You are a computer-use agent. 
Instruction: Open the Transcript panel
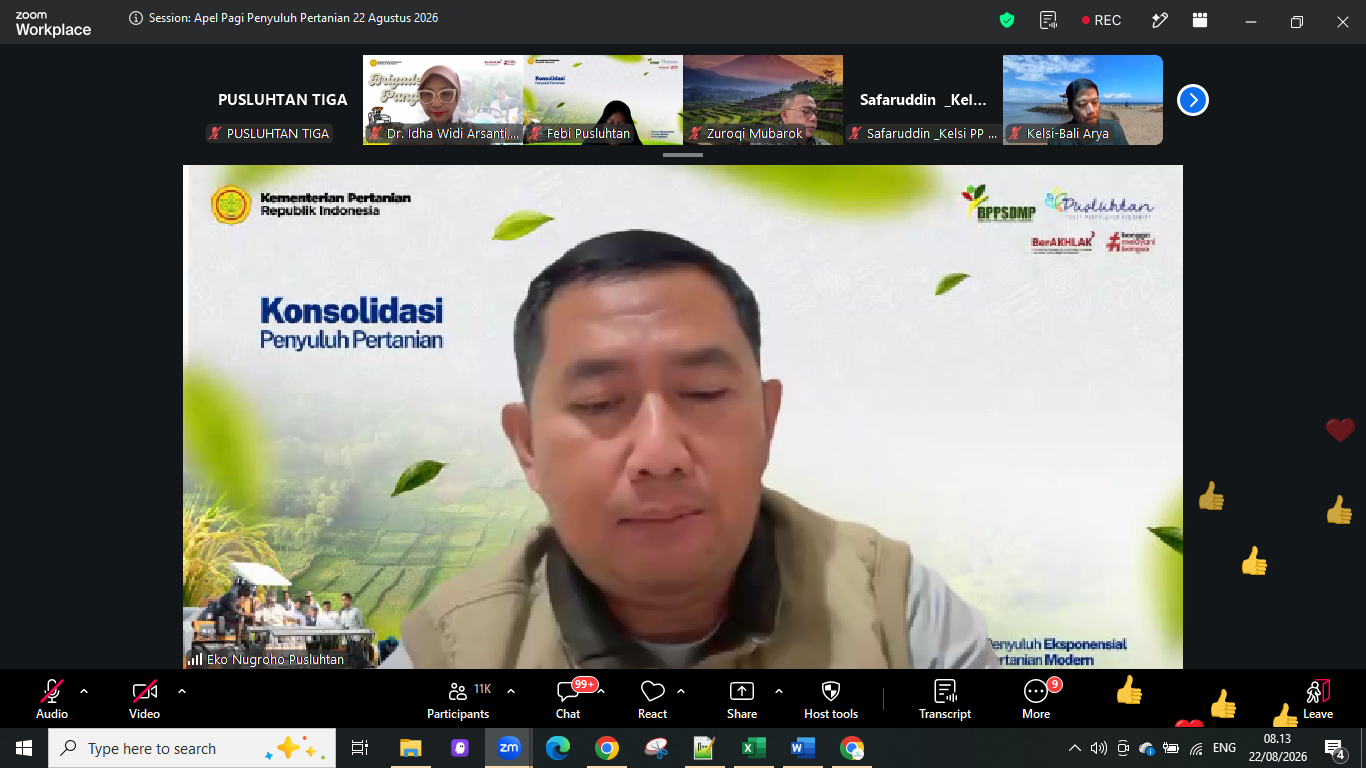click(945, 698)
